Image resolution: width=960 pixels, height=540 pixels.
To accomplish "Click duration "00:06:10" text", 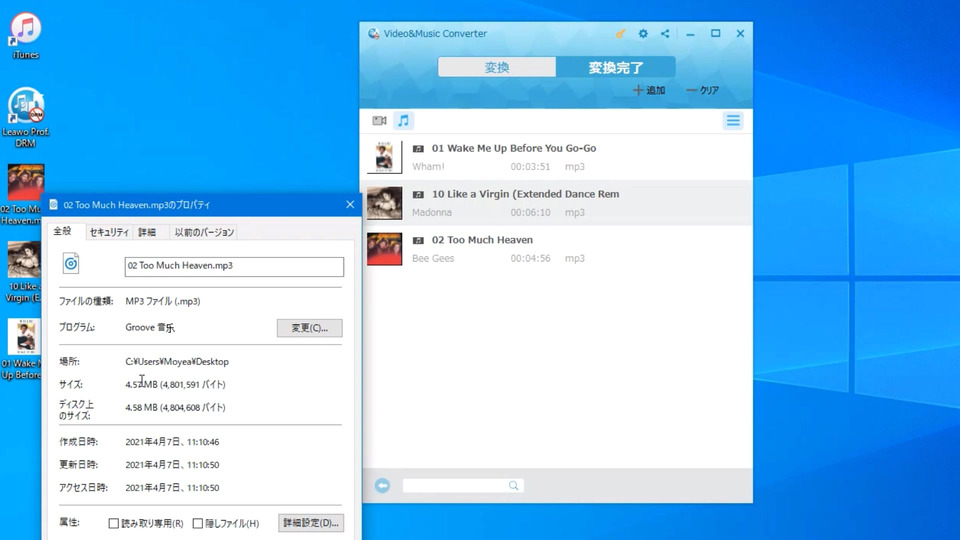I will (x=530, y=212).
